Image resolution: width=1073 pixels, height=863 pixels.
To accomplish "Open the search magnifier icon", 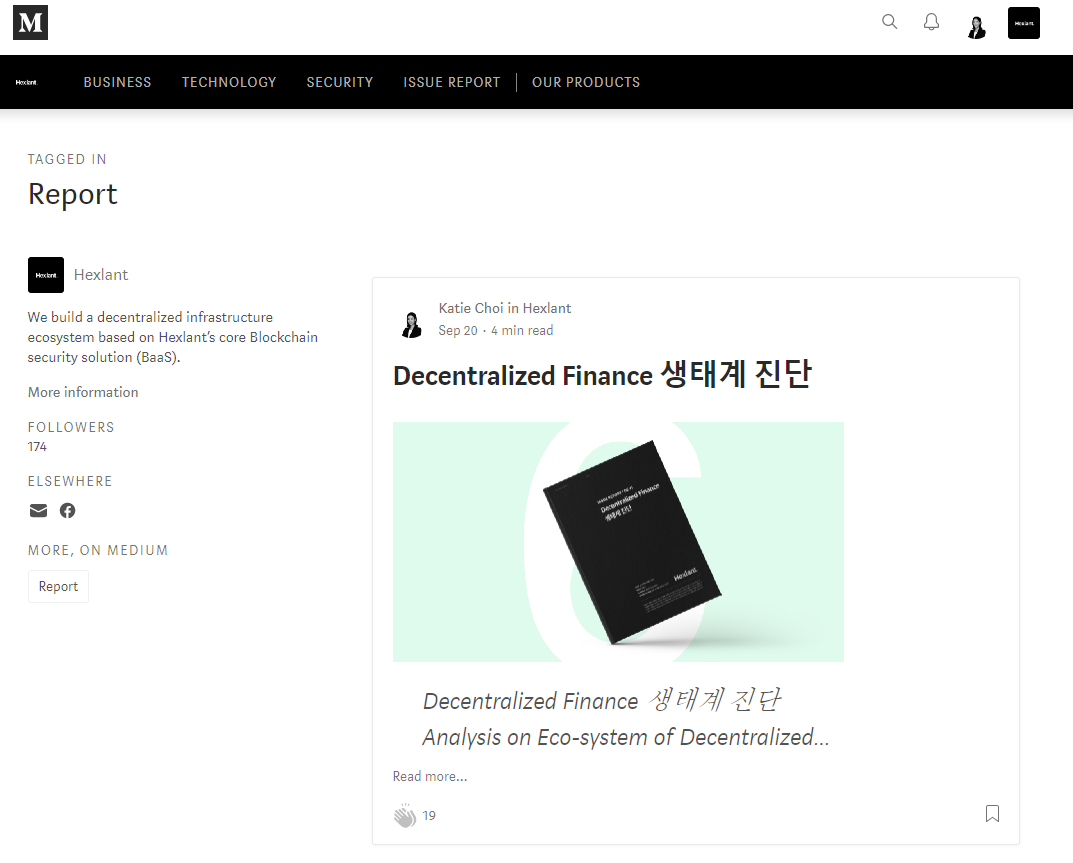I will click(889, 22).
